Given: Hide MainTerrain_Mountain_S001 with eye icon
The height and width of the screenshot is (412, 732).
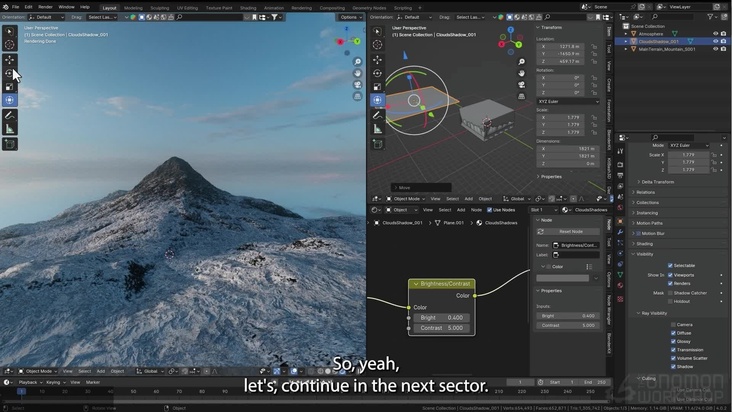Looking at the screenshot, I should click(715, 49).
